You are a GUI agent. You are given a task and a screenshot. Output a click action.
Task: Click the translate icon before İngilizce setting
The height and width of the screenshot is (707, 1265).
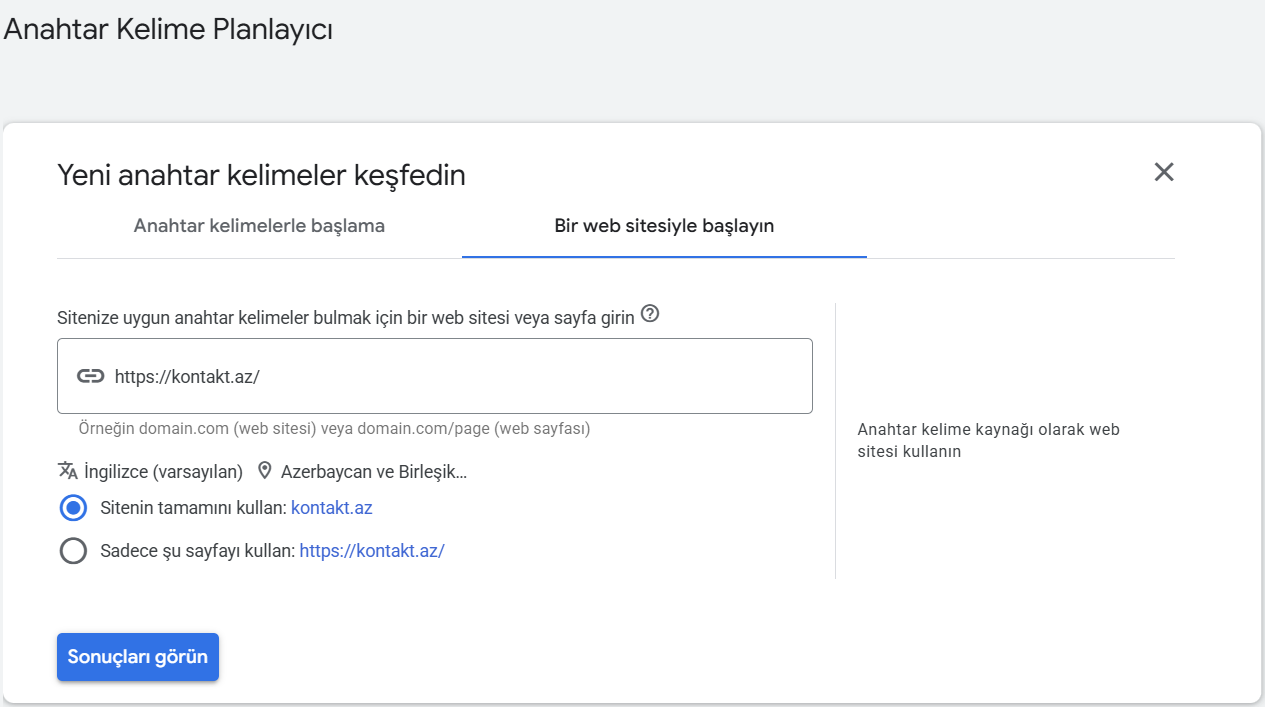coord(64,470)
